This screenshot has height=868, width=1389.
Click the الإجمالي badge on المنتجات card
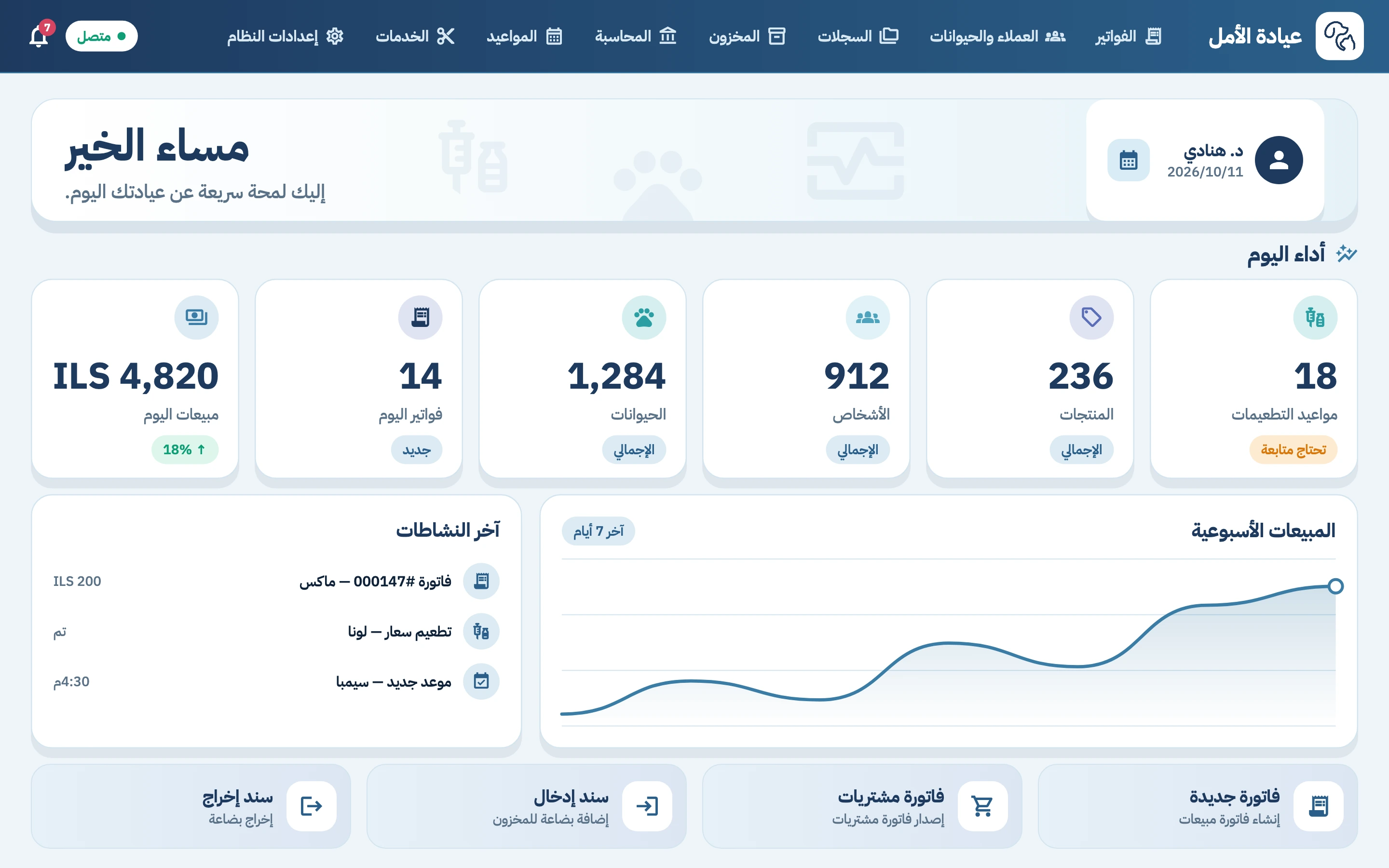click(1081, 449)
